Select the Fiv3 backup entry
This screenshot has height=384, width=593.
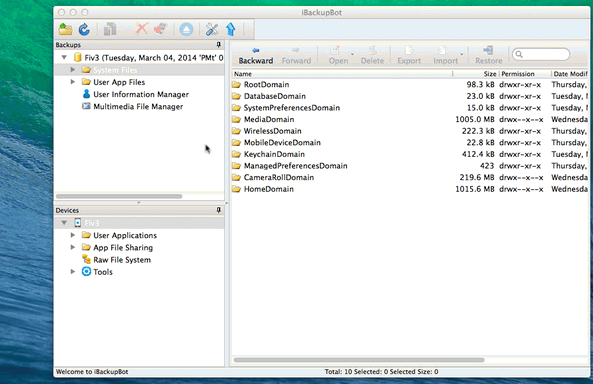pos(148,58)
